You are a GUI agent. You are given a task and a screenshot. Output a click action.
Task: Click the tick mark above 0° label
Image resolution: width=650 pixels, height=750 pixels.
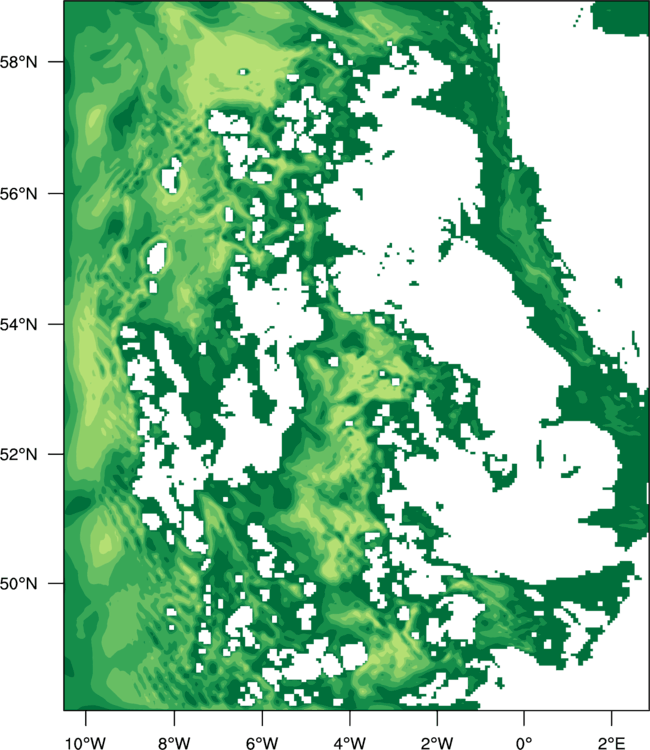tap(524, 718)
